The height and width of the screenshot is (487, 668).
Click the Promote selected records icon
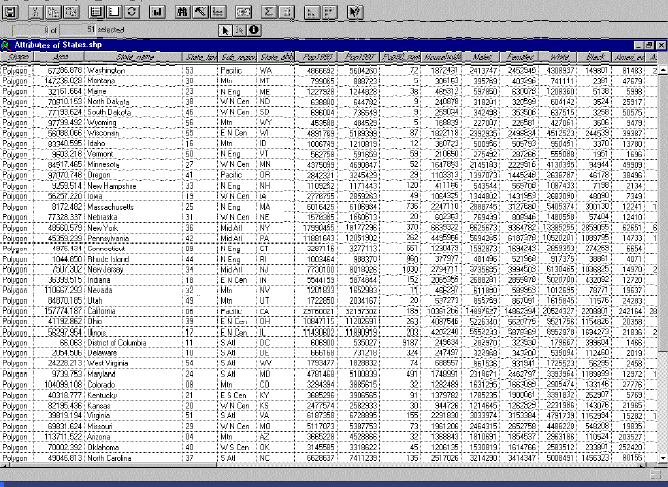215,11
